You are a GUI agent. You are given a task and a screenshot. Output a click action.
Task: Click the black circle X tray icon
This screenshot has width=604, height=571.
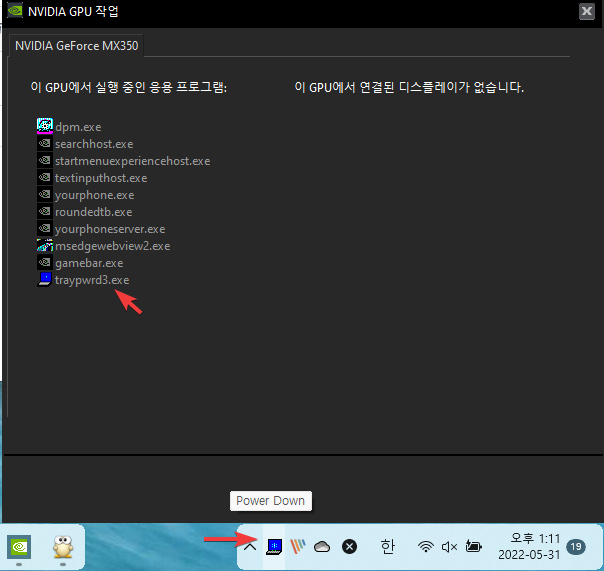pos(349,546)
